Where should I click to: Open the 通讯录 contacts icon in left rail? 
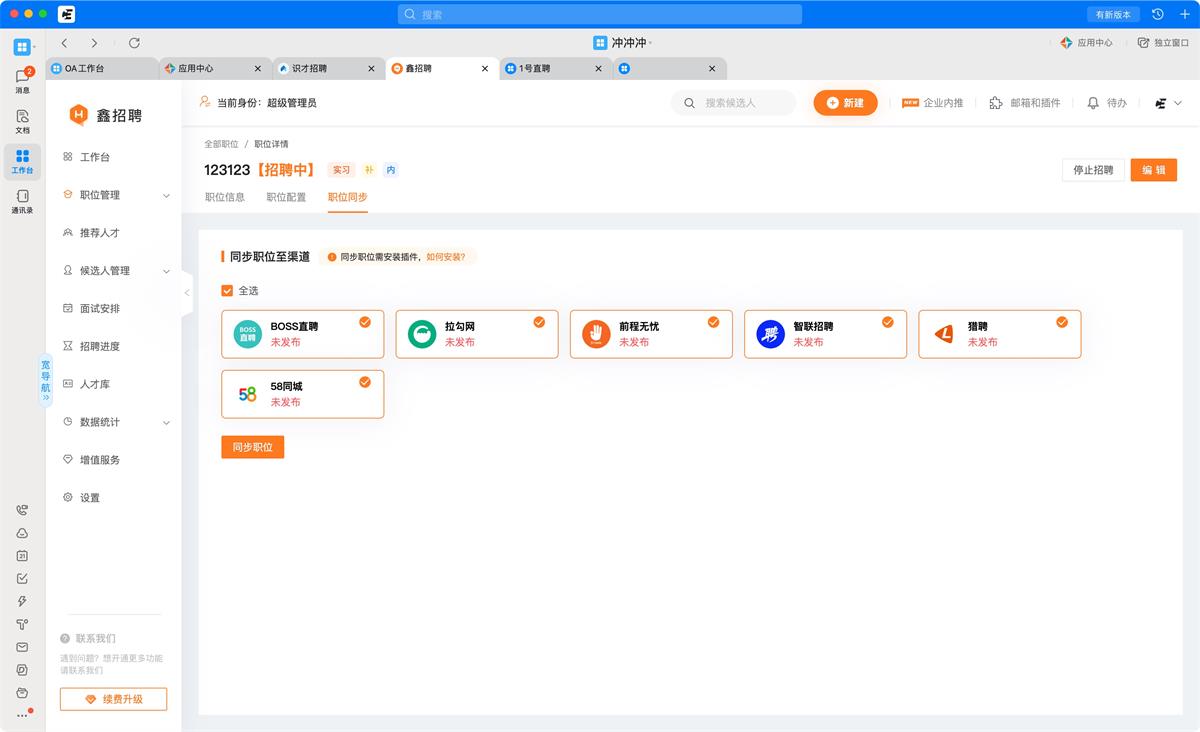22,201
